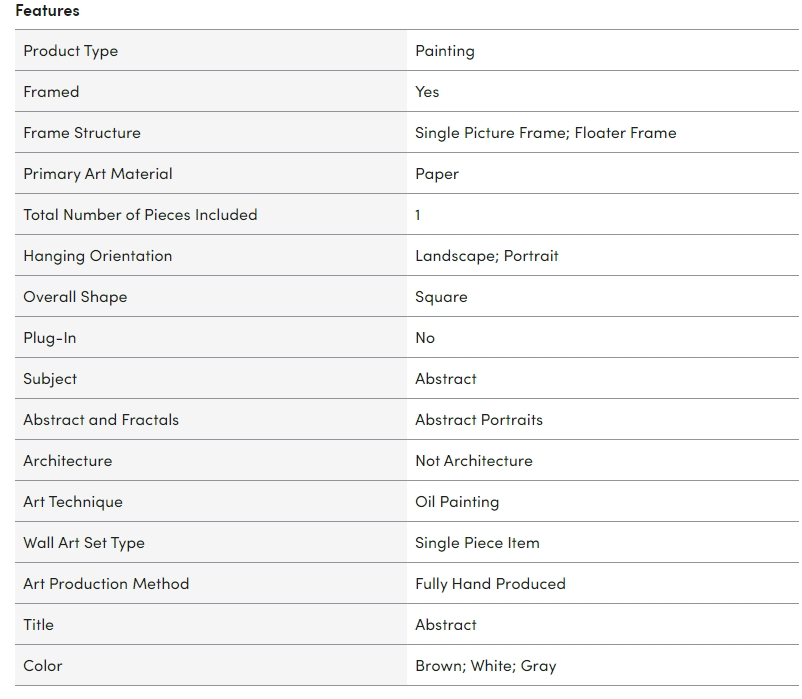Click the Primary Art Material label
The width and height of the screenshot is (802, 699).
98,174
